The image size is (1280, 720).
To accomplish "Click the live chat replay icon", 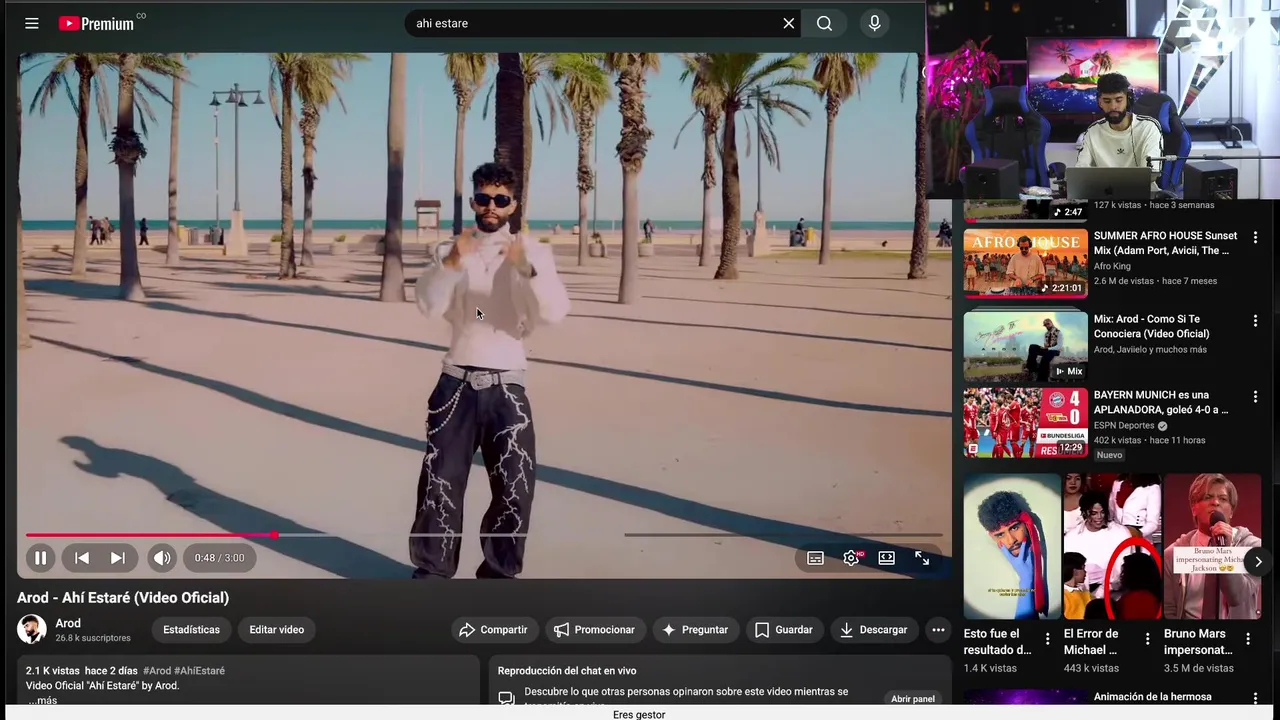I will (x=506, y=698).
